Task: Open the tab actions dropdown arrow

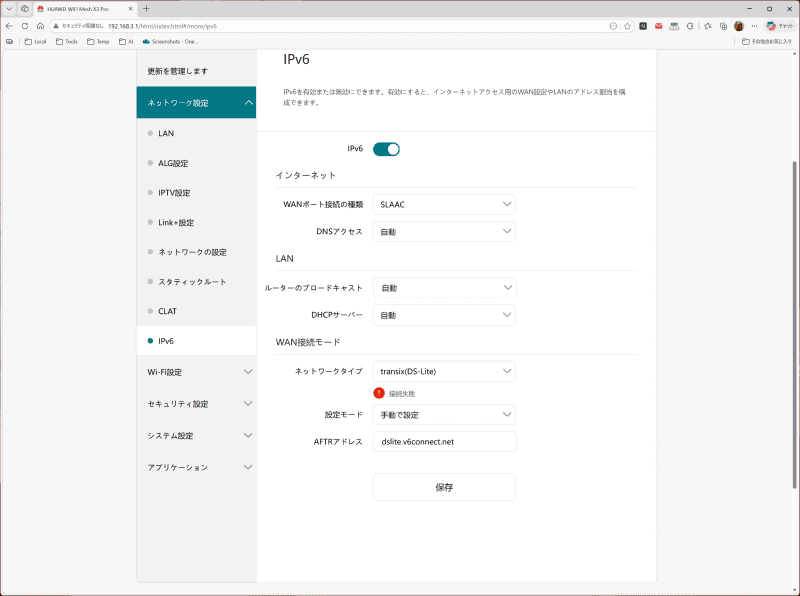Action: click(9, 9)
